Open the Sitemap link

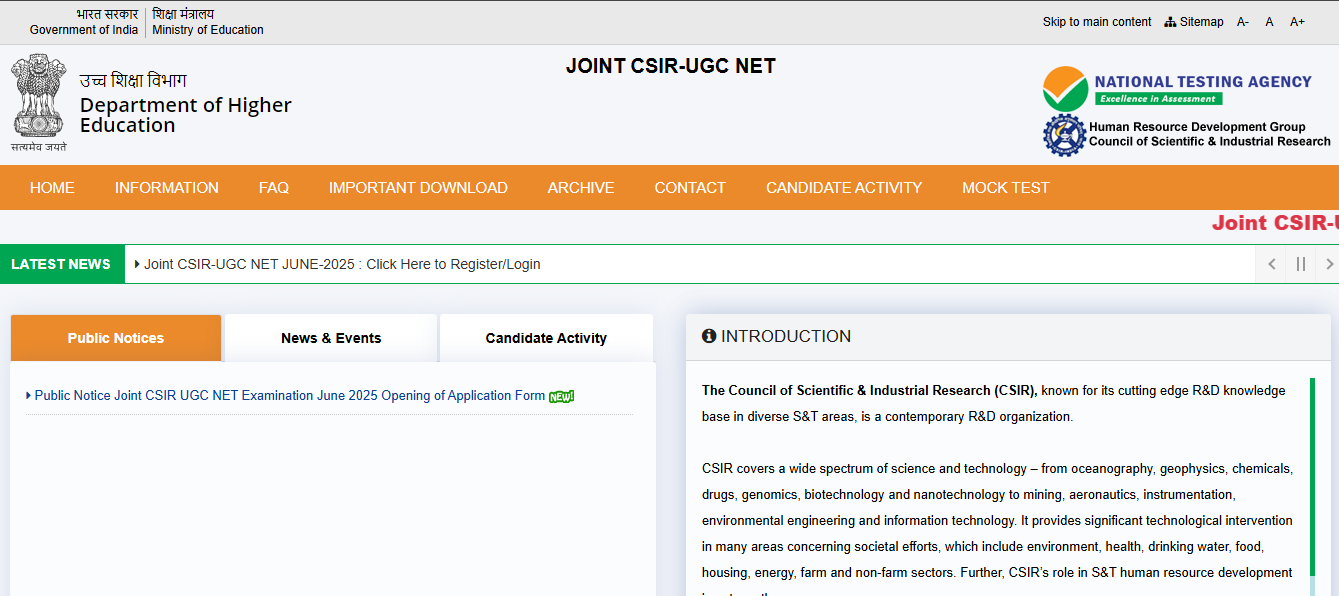click(1201, 22)
